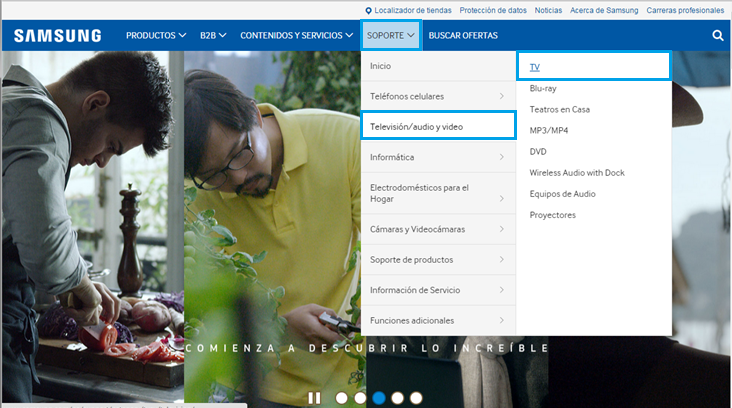Click the COMIENZA A DESCUBRIR banner text

[x=367, y=348]
